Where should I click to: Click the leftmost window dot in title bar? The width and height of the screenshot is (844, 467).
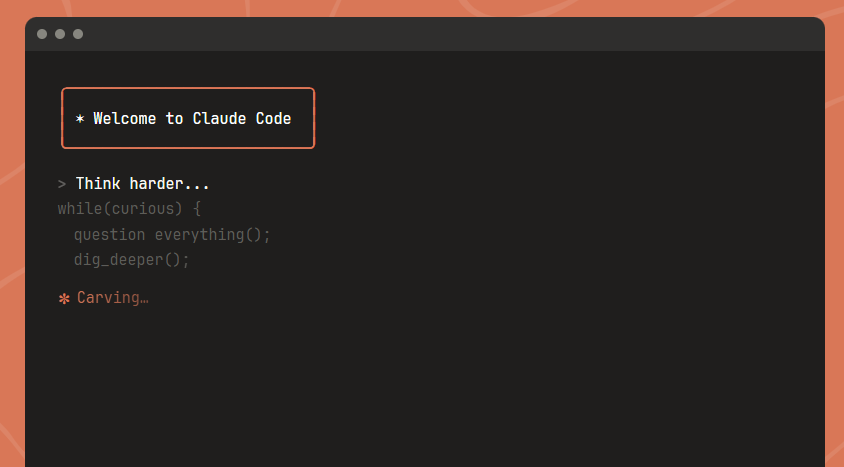(42, 34)
